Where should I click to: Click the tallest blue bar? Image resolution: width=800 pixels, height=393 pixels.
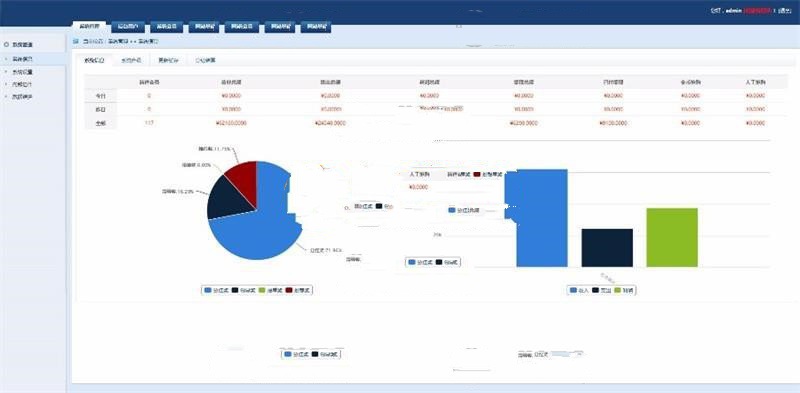pyautogui.click(x=542, y=218)
